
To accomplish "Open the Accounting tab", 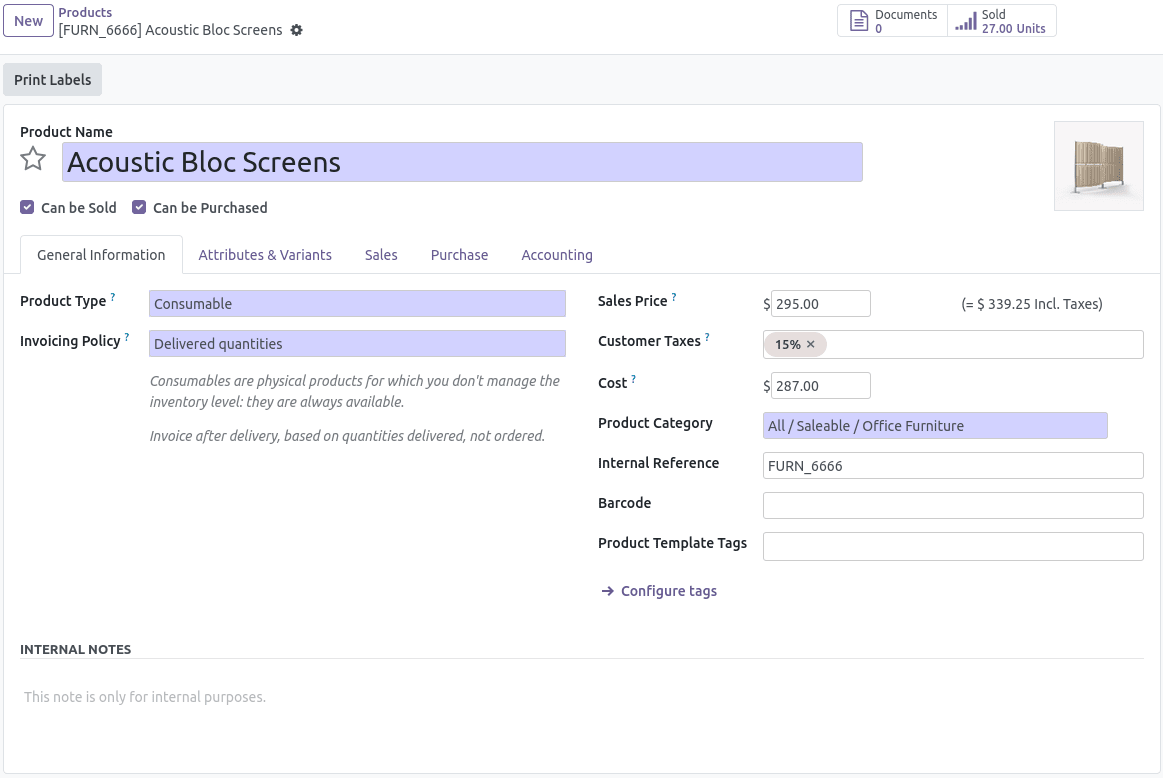I will (557, 254).
